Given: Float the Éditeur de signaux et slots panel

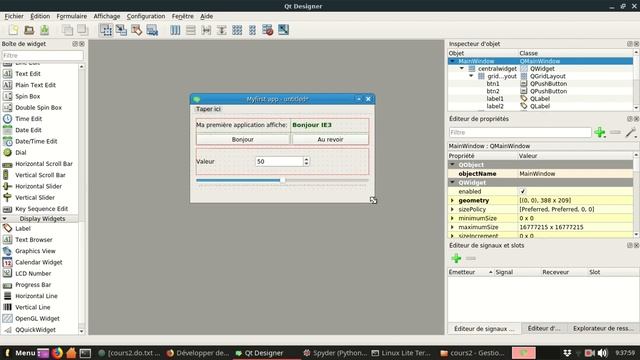Looking at the screenshot, I should [629, 245].
